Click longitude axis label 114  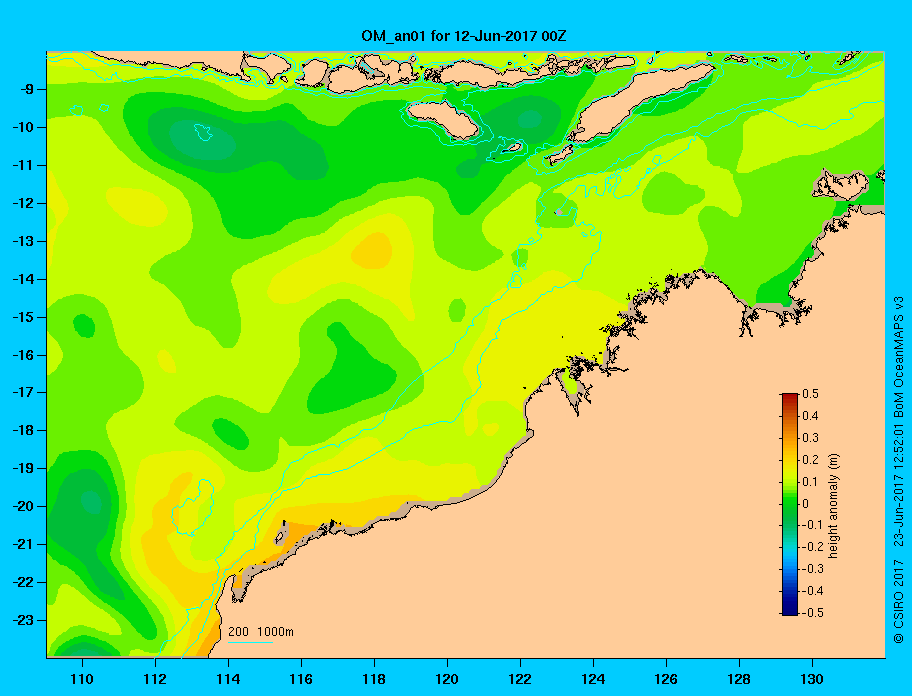click(228, 679)
